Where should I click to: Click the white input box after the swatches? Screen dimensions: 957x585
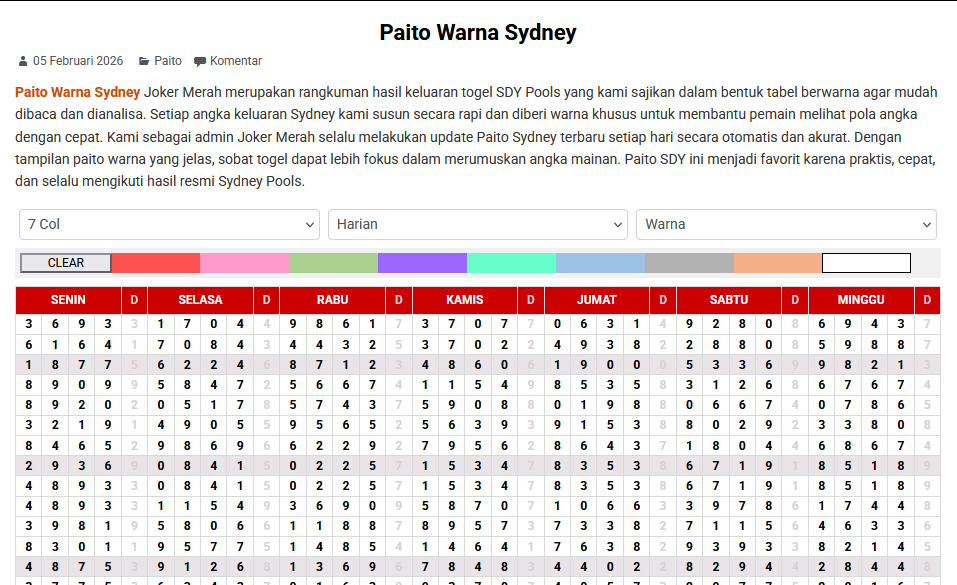point(865,263)
